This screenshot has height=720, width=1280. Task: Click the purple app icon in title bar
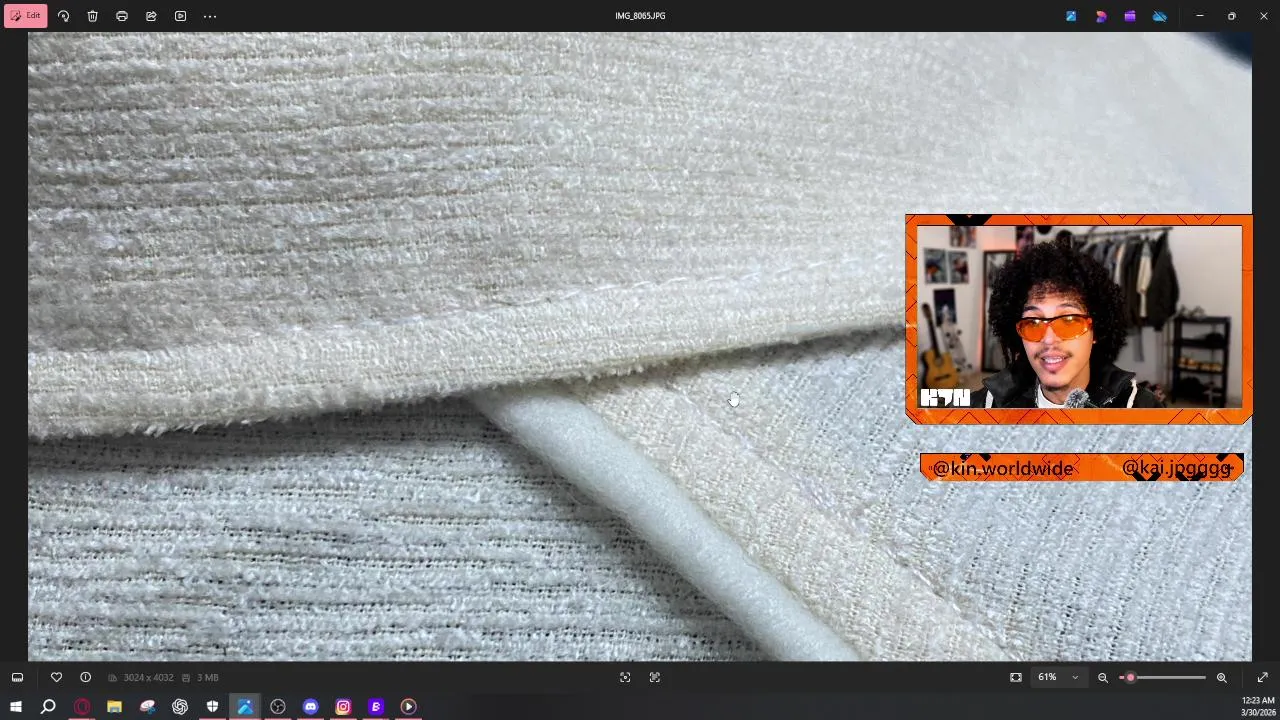1130,16
